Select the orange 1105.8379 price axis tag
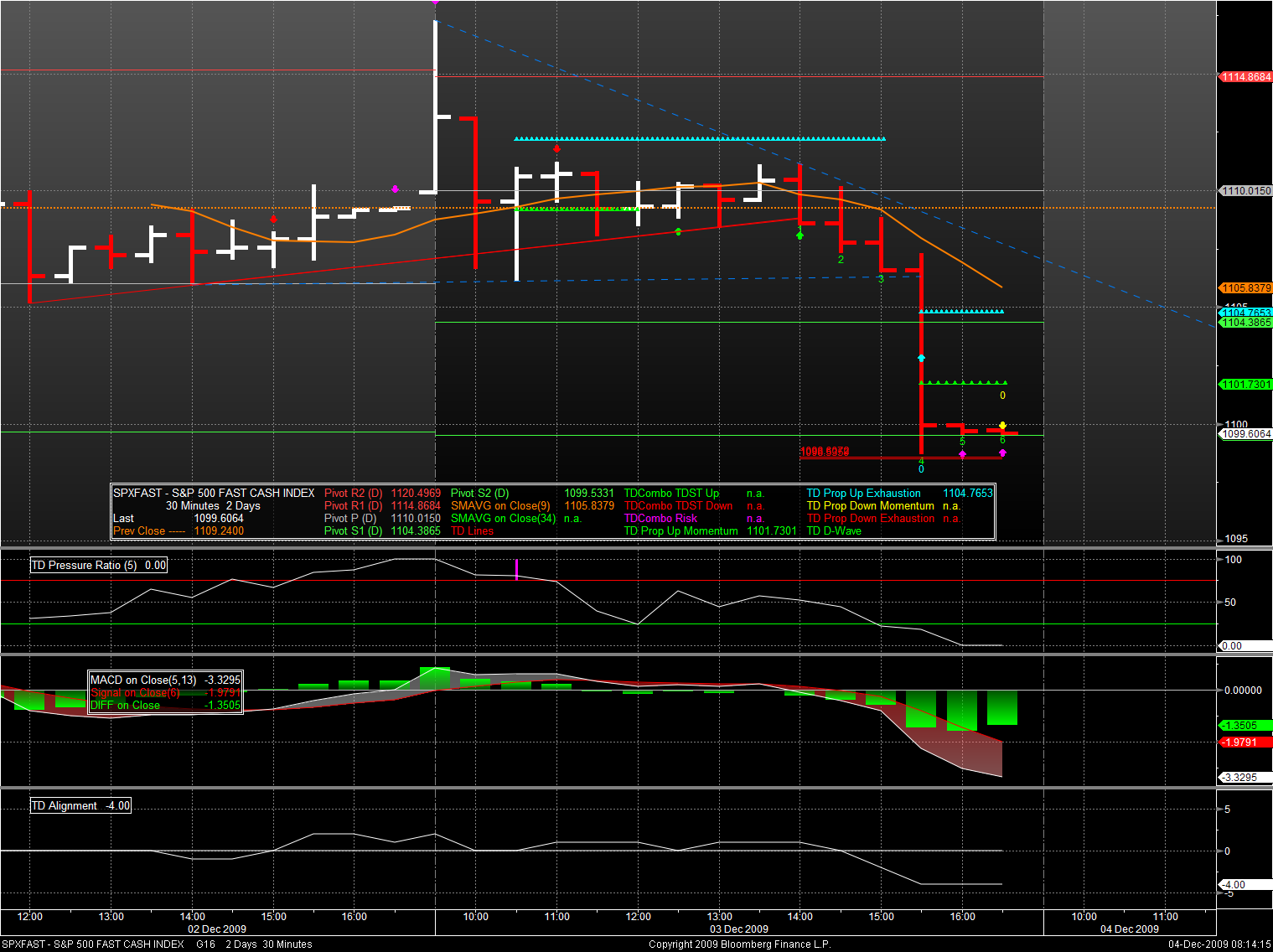 [x=1245, y=288]
